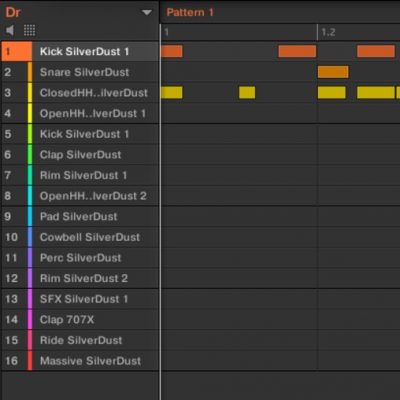
Task: Click the long closed hi-hat note after 1.2
Action: click(376, 93)
